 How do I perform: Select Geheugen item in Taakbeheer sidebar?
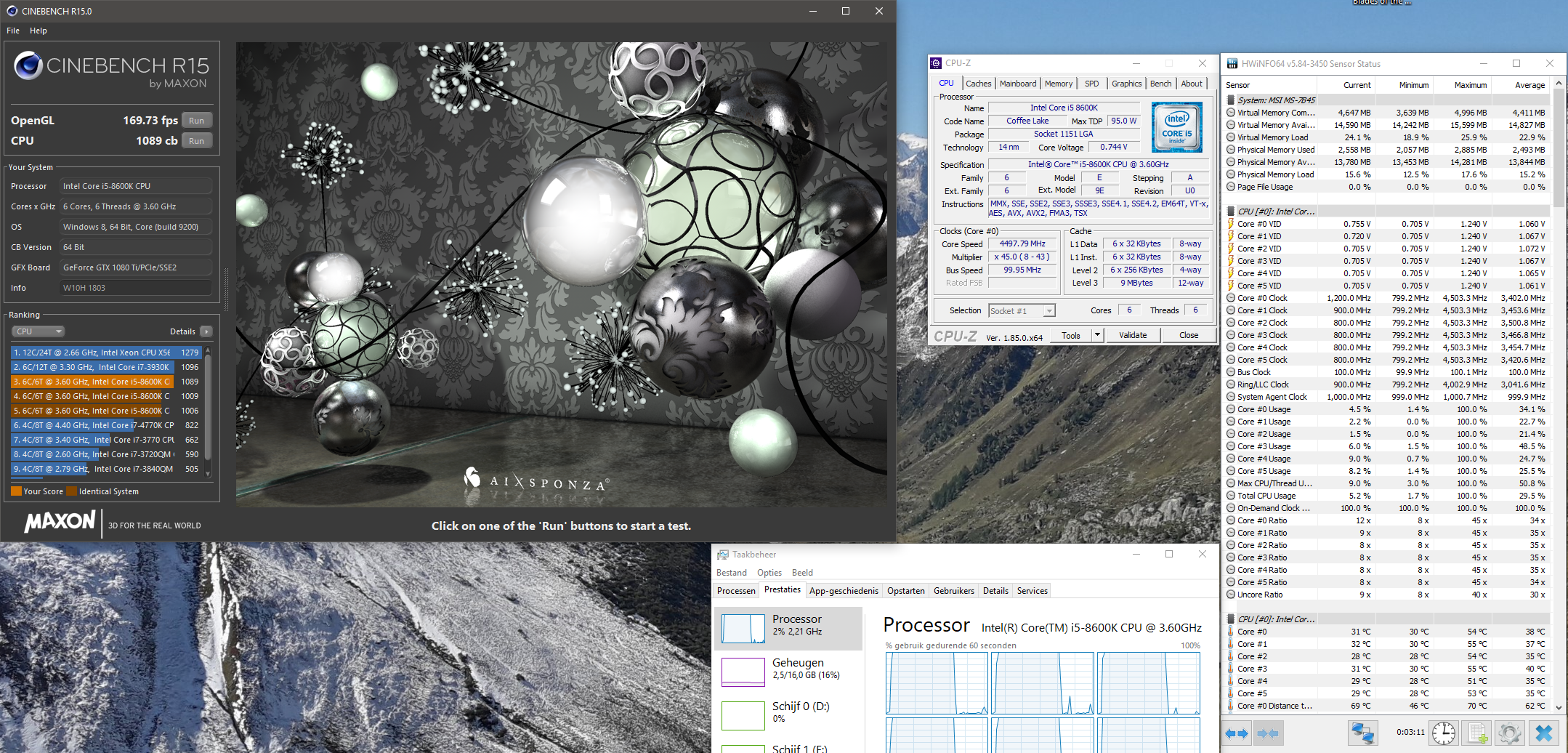pyautogui.click(x=788, y=672)
